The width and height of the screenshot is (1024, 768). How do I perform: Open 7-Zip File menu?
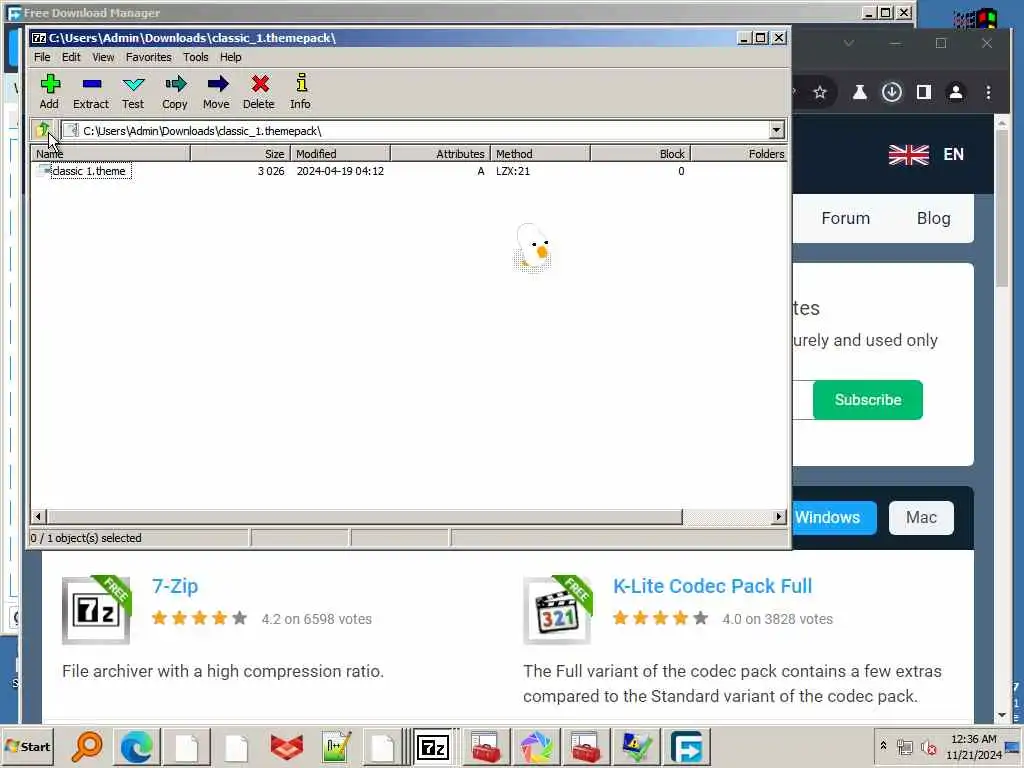coord(42,57)
